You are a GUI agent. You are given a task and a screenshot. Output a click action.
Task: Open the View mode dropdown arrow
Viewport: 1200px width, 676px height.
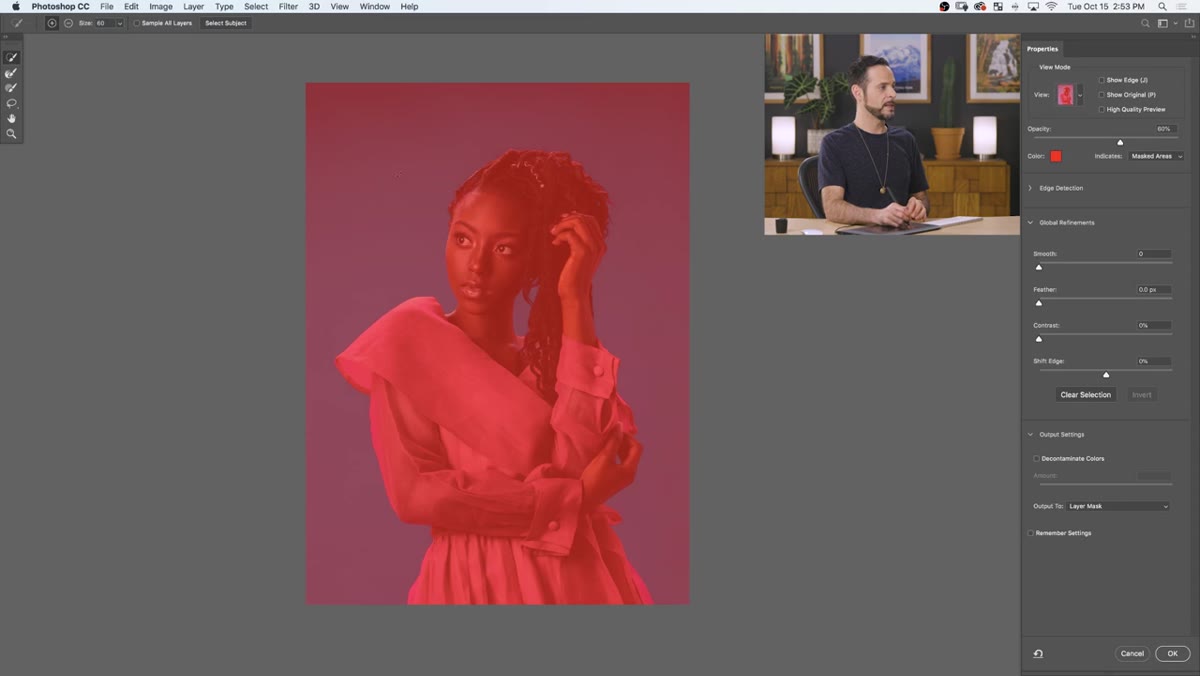click(1080, 96)
